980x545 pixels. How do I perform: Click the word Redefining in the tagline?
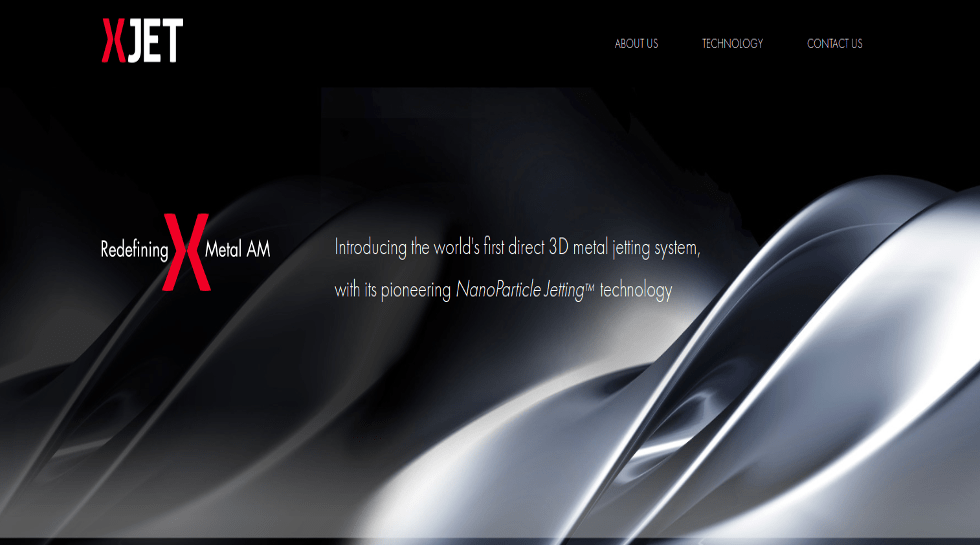(134, 250)
